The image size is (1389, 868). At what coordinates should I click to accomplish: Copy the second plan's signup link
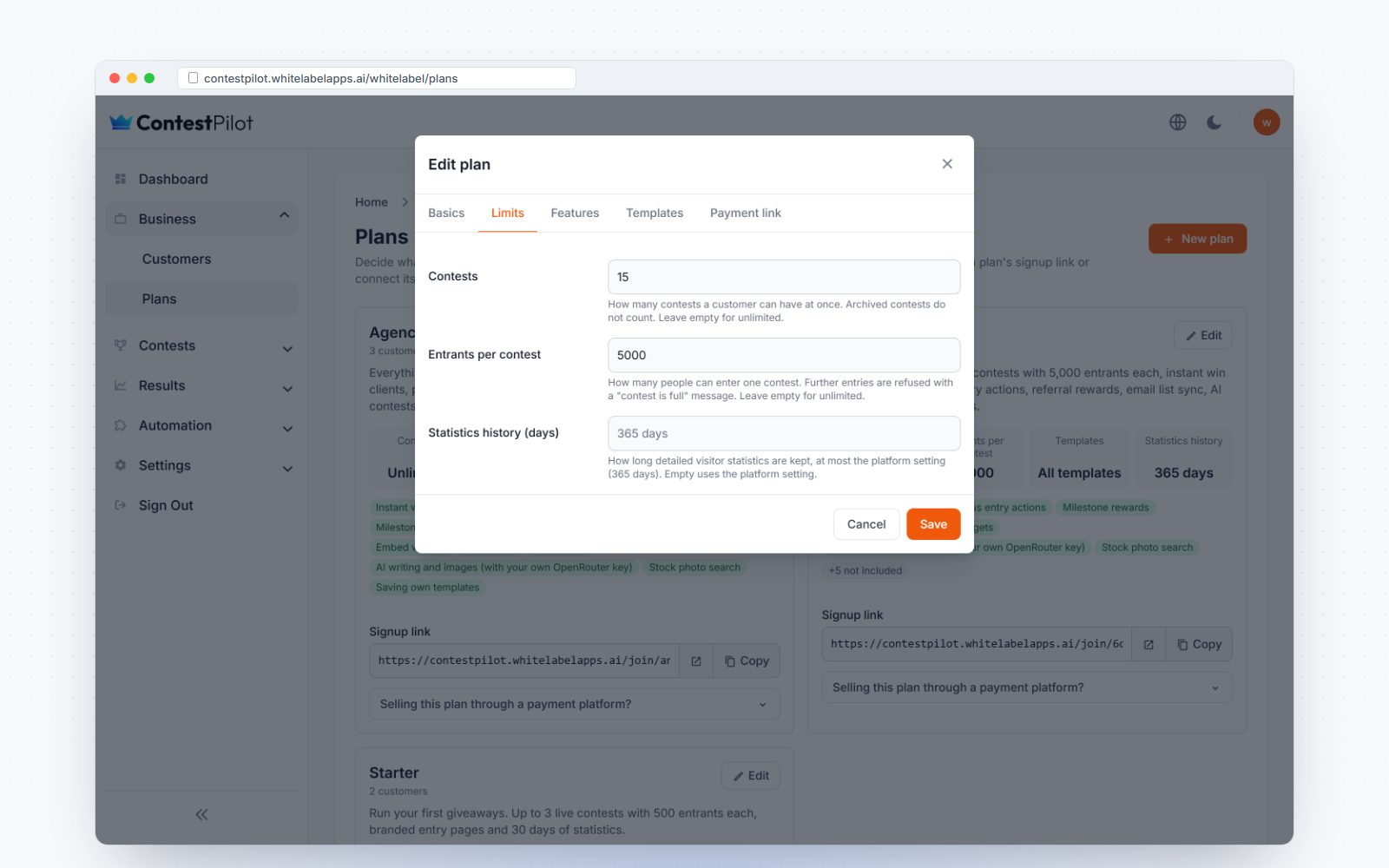coord(1199,644)
